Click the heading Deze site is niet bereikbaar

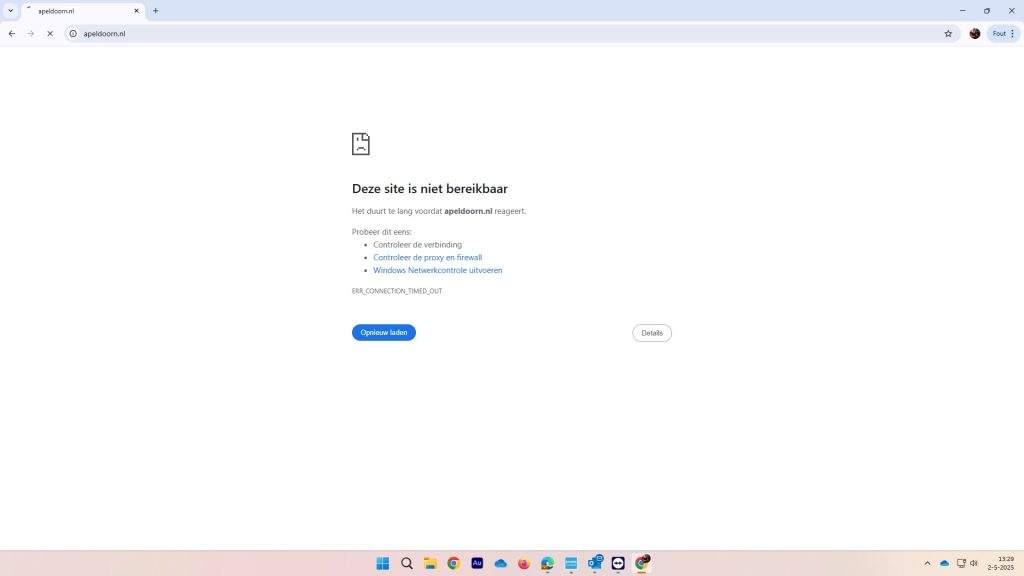click(x=430, y=189)
